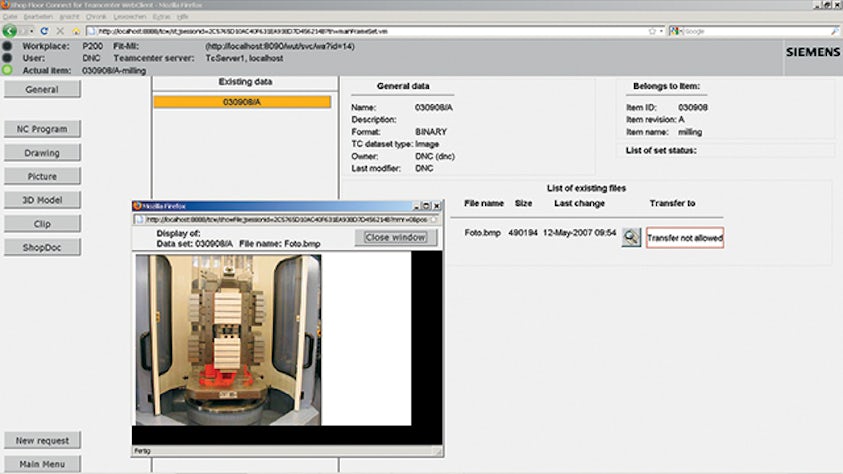Click the machine photo in preview popup
The image size is (843, 474).
pyautogui.click(x=228, y=340)
